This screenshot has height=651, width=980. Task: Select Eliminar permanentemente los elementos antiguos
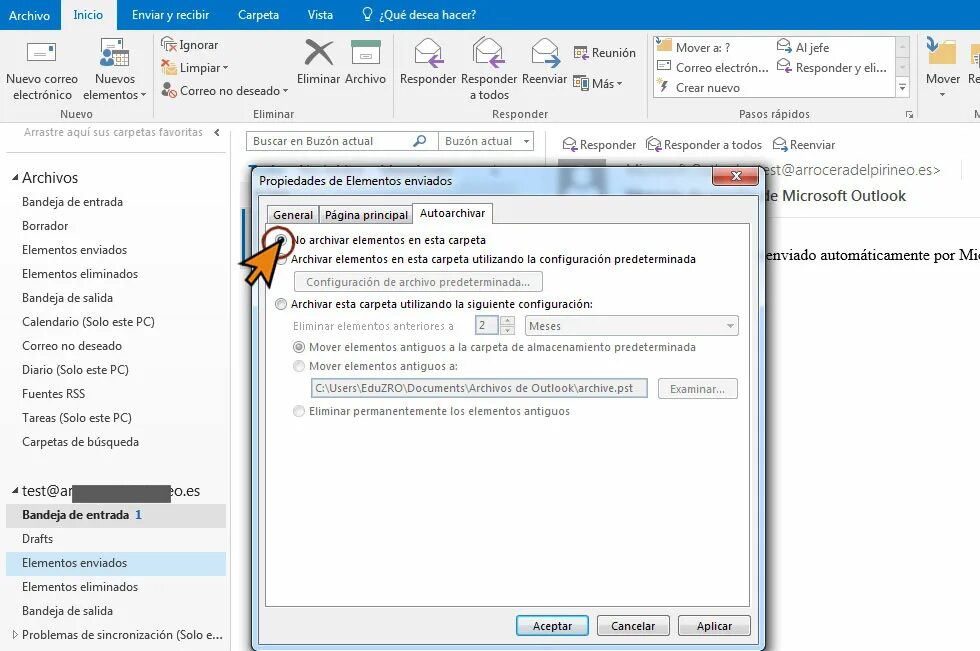coord(299,411)
